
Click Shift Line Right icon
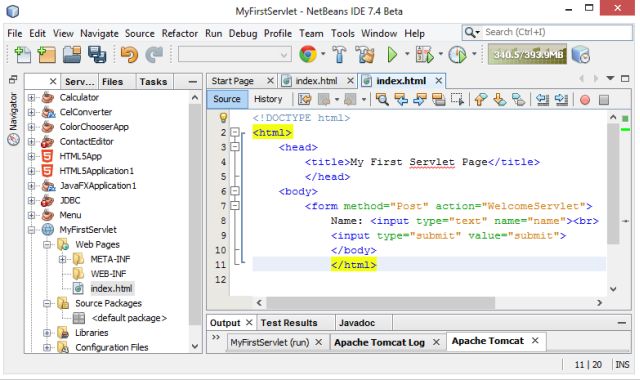(561, 99)
